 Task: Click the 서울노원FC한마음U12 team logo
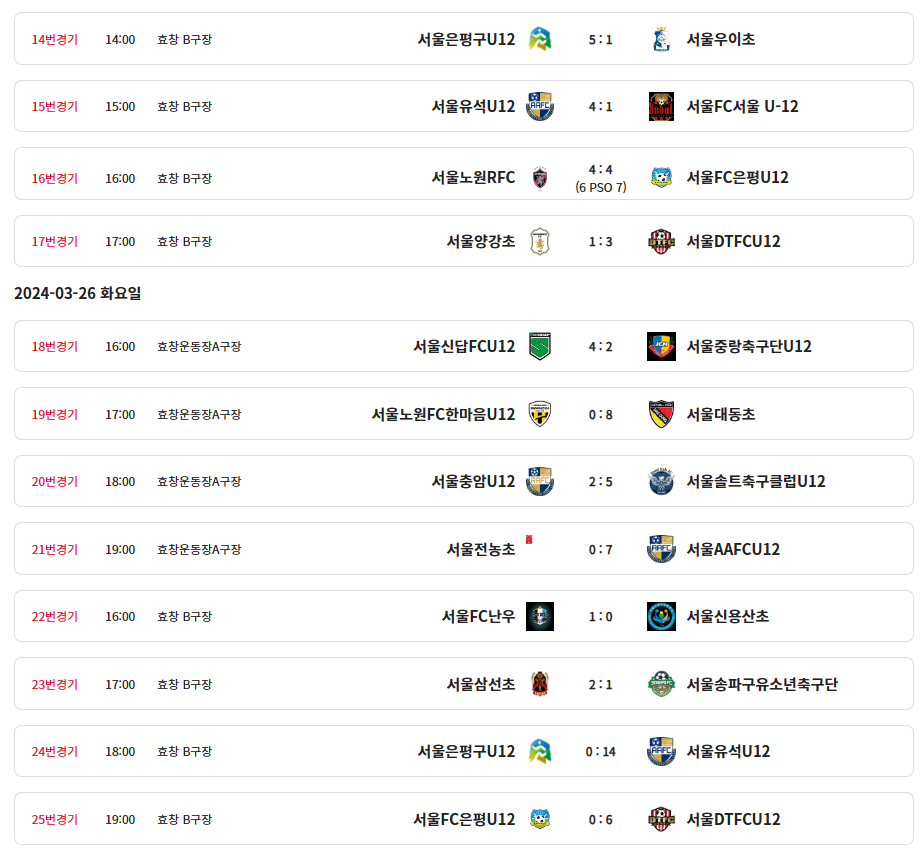(540, 414)
